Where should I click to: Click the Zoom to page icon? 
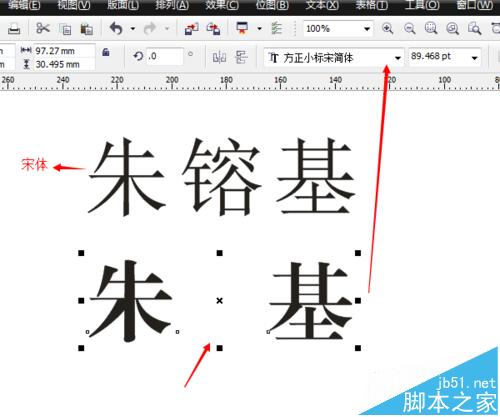coord(474,29)
